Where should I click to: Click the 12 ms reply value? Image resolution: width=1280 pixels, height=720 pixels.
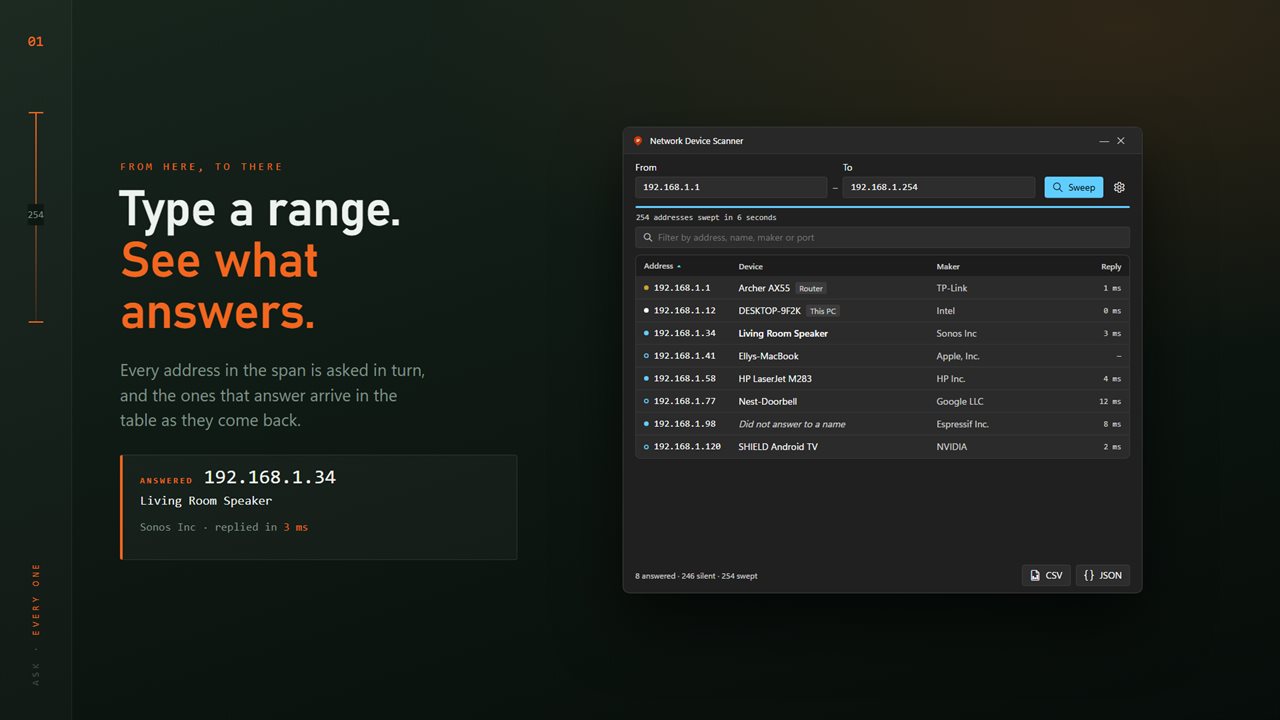[1110, 401]
